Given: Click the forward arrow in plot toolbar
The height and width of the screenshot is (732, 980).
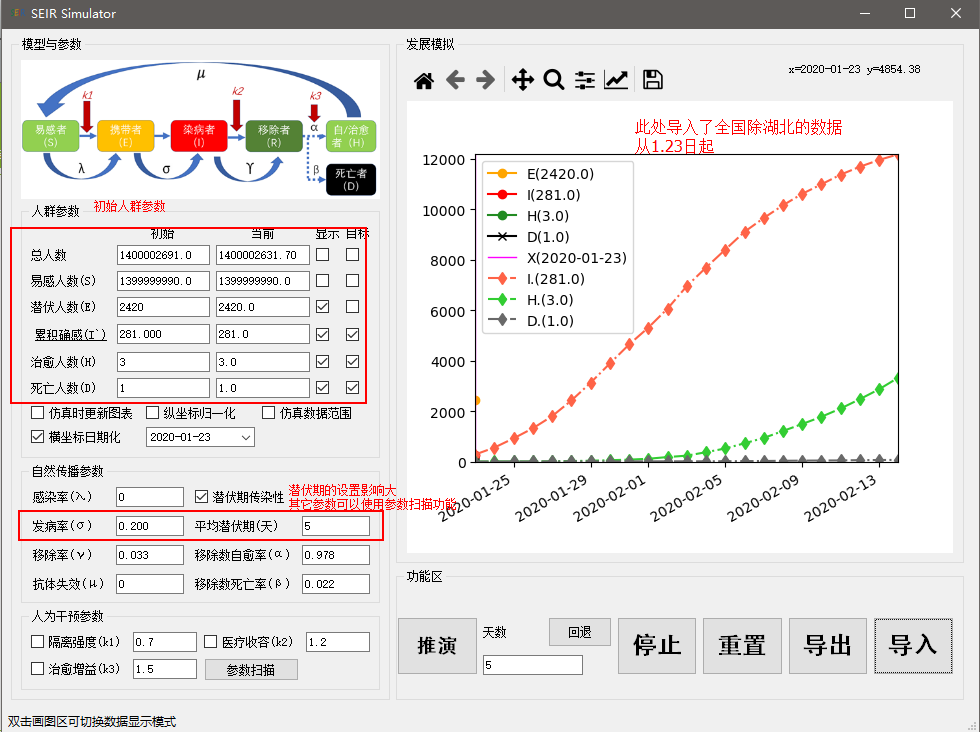Looking at the screenshot, I should [486, 80].
